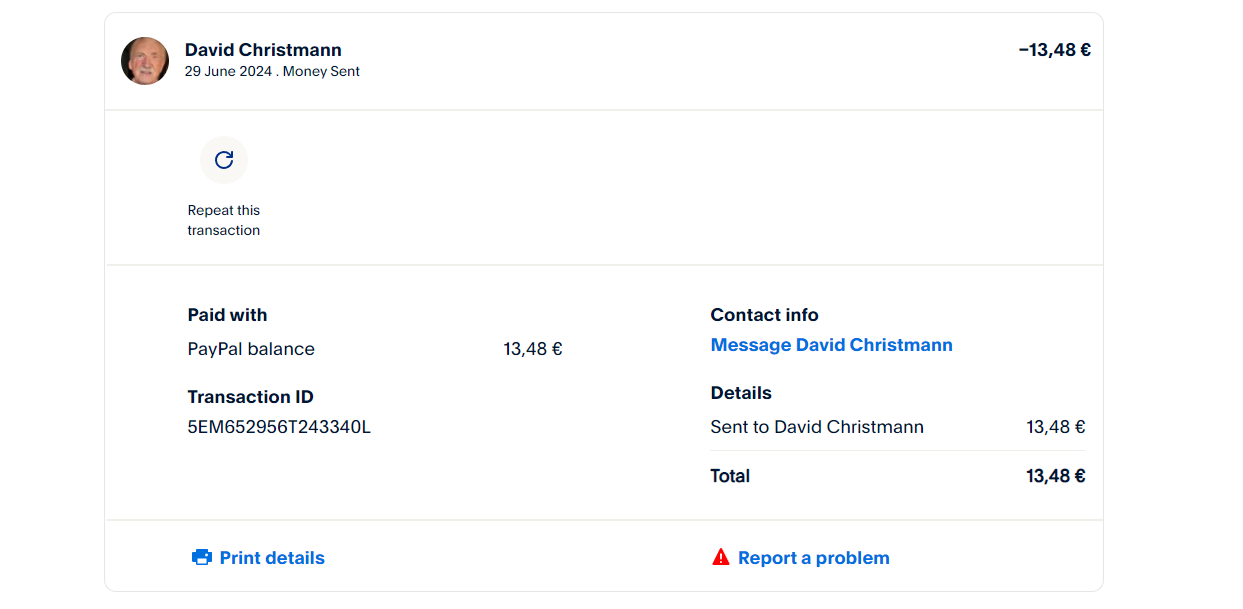This screenshot has height=609, width=1243.
Task: Click the bold 'Total' label
Action: click(x=730, y=476)
